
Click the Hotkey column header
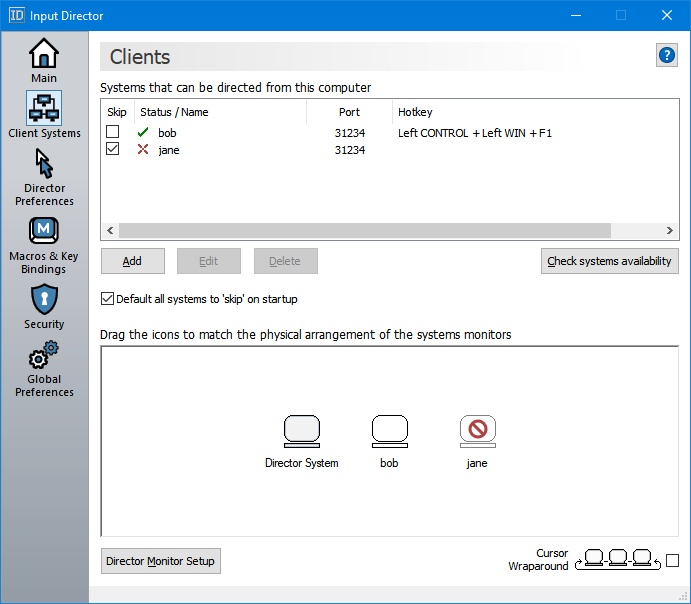pyautogui.click(x=415, y=112)
